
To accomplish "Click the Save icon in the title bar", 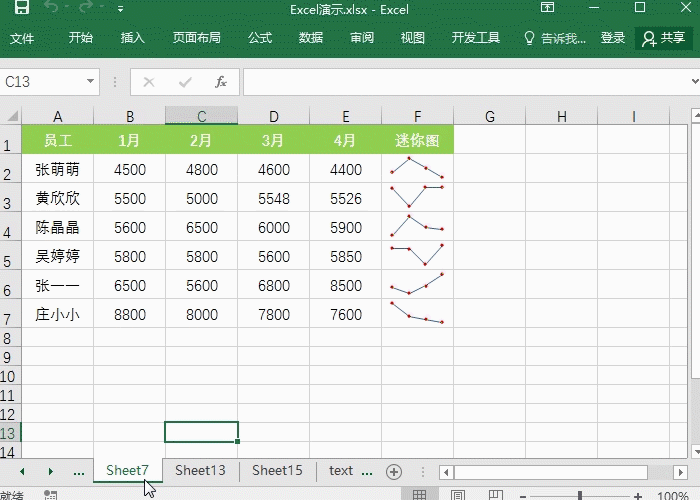I will (x=22, y=9).
